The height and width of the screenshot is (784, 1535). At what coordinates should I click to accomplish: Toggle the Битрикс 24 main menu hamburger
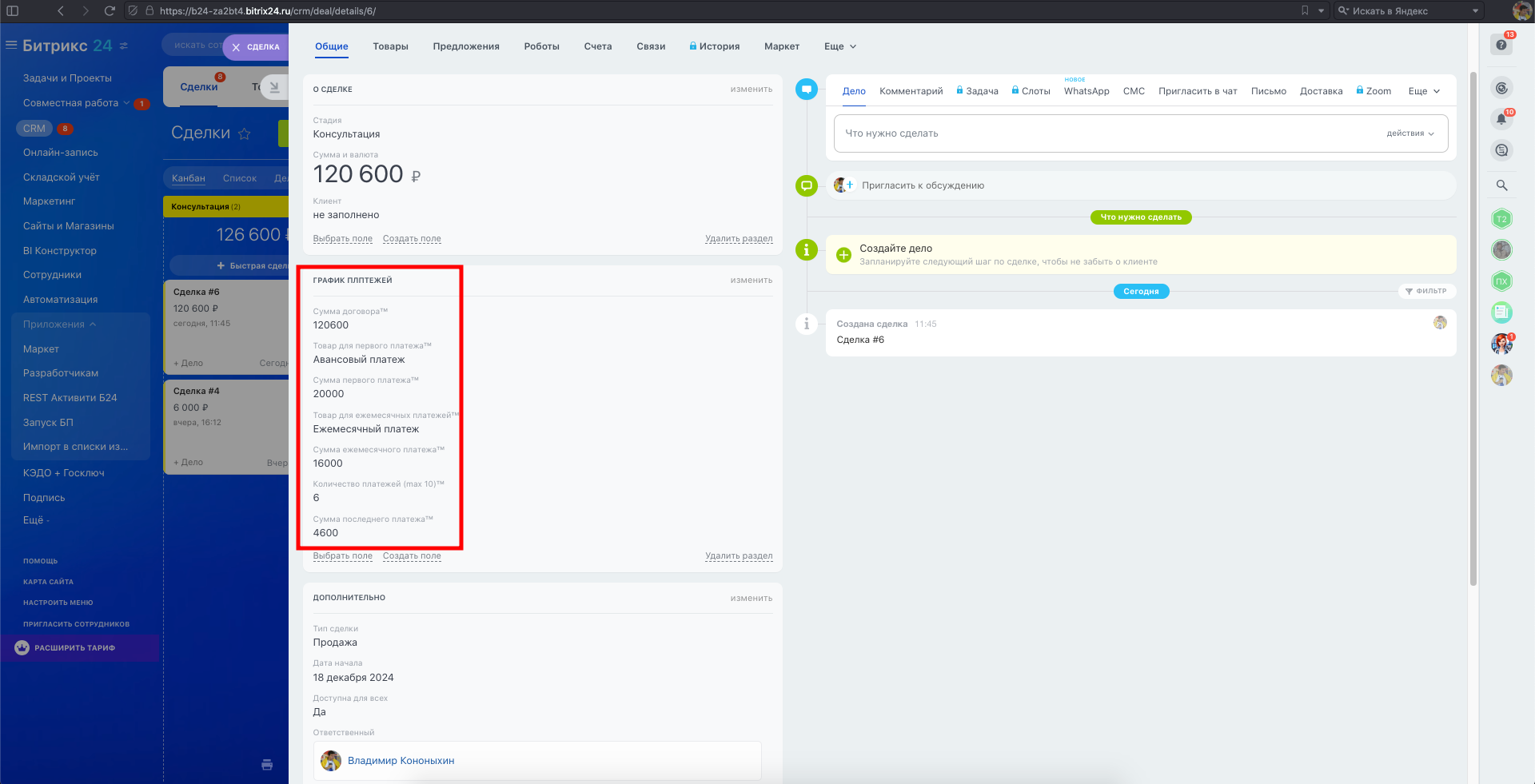(11, 46)
